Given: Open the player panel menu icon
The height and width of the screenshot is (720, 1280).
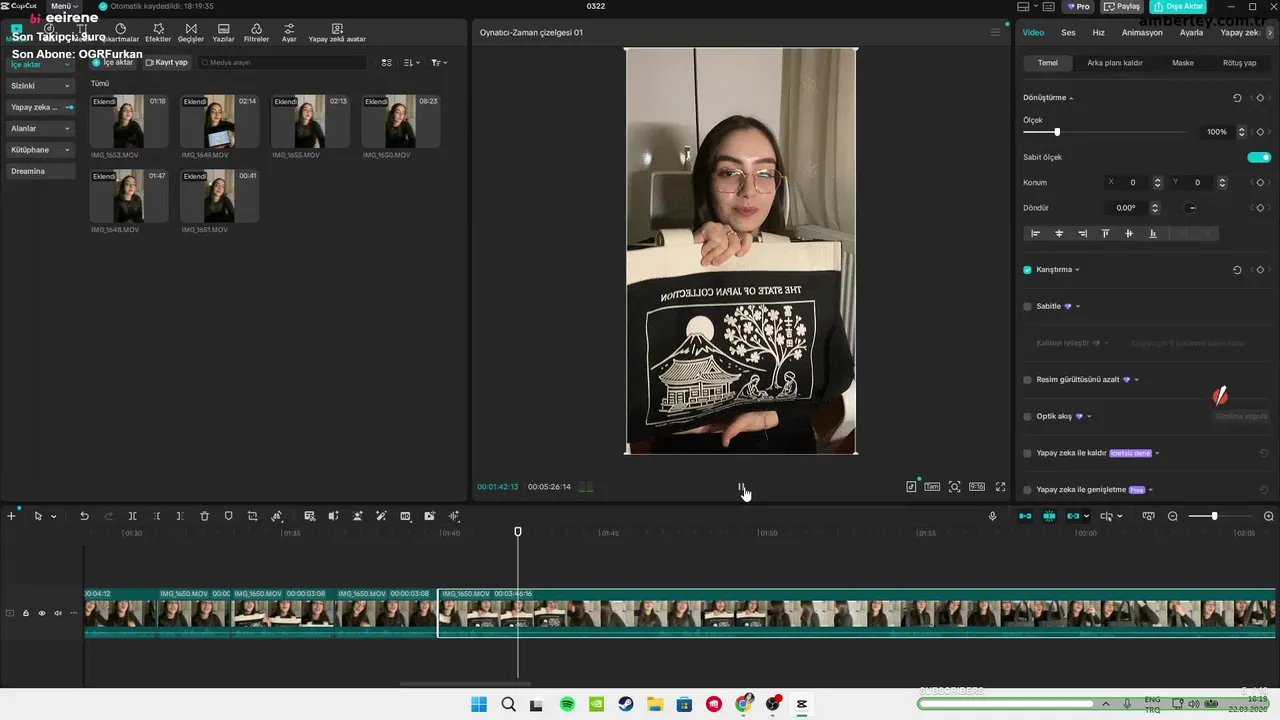Looking at the screenshot, I should click(995, 33).
